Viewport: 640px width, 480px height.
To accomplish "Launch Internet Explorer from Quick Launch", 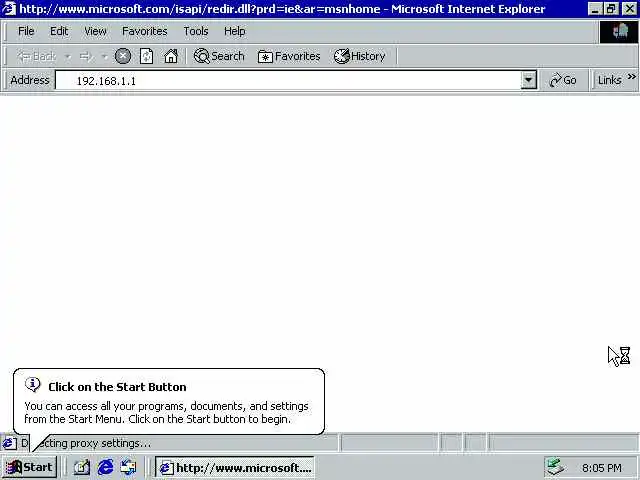I will (x=105, y=467).
